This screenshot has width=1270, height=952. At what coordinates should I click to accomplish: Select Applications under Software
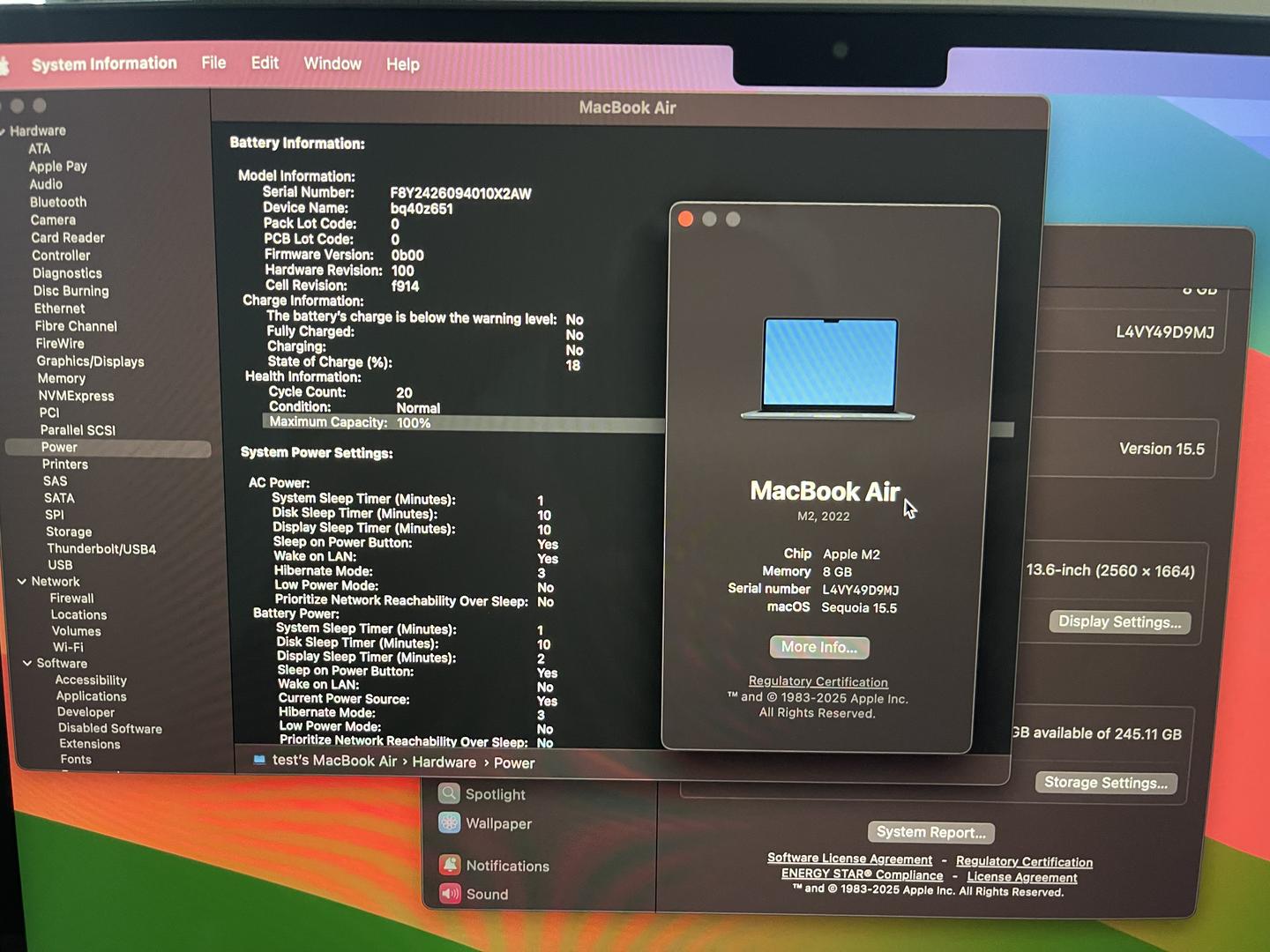(91, 696)
